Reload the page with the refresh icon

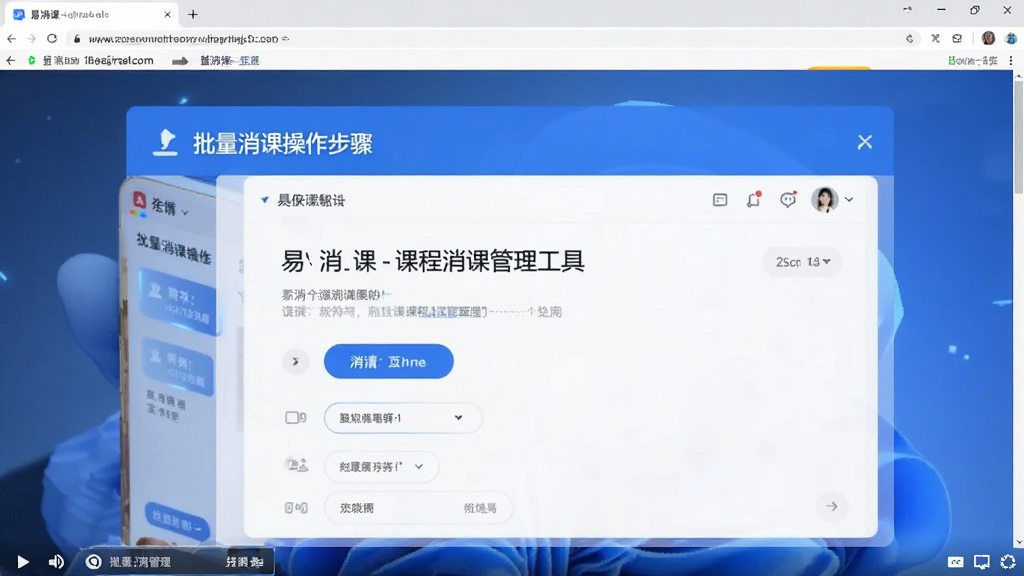coord(52,39)
